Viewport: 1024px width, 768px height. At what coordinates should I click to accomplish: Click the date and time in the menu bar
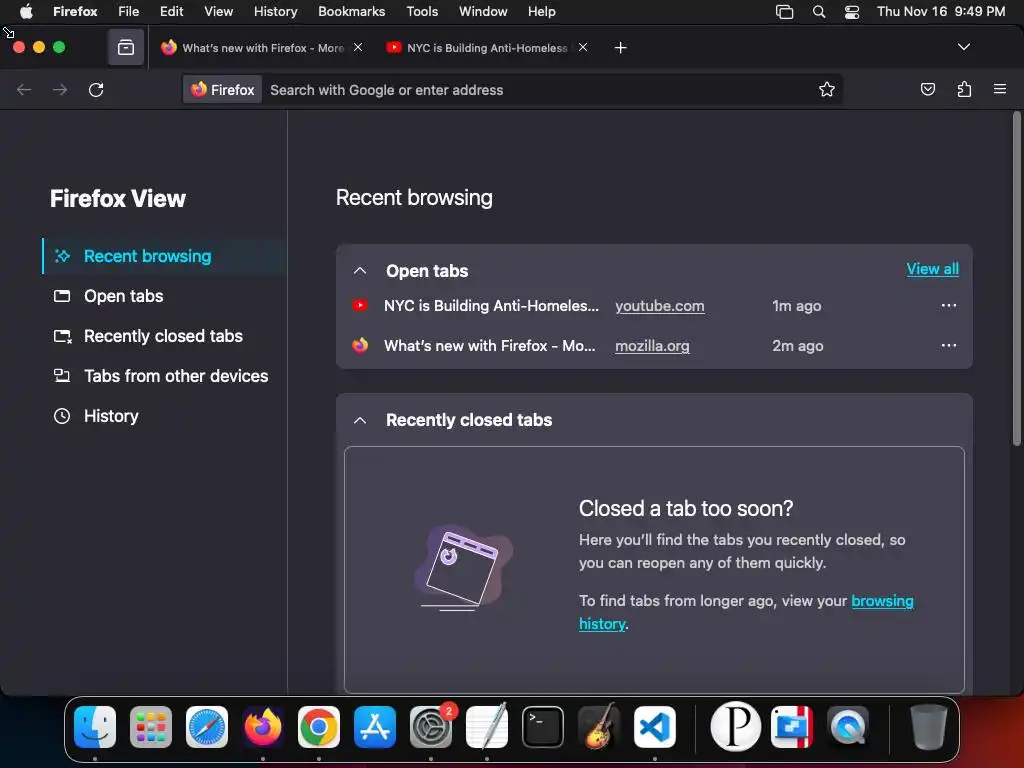coord(940,11)
